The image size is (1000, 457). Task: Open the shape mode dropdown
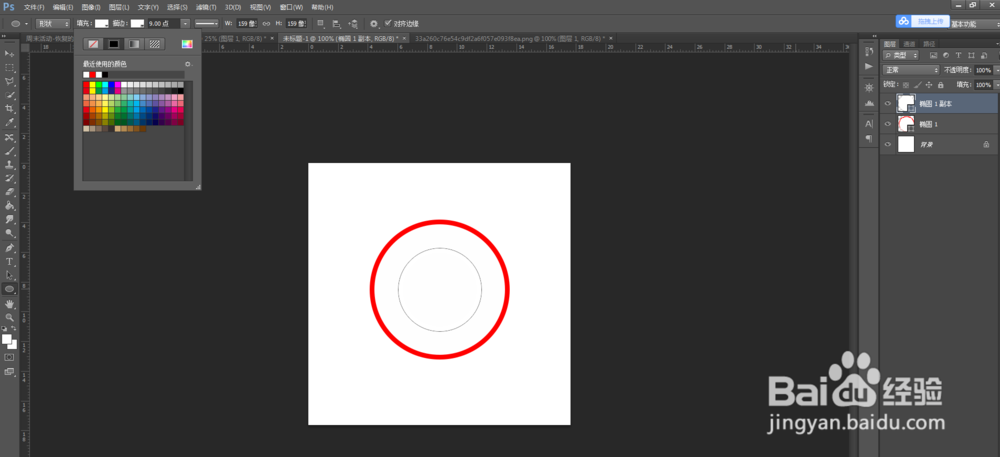(x=53, y=24)
